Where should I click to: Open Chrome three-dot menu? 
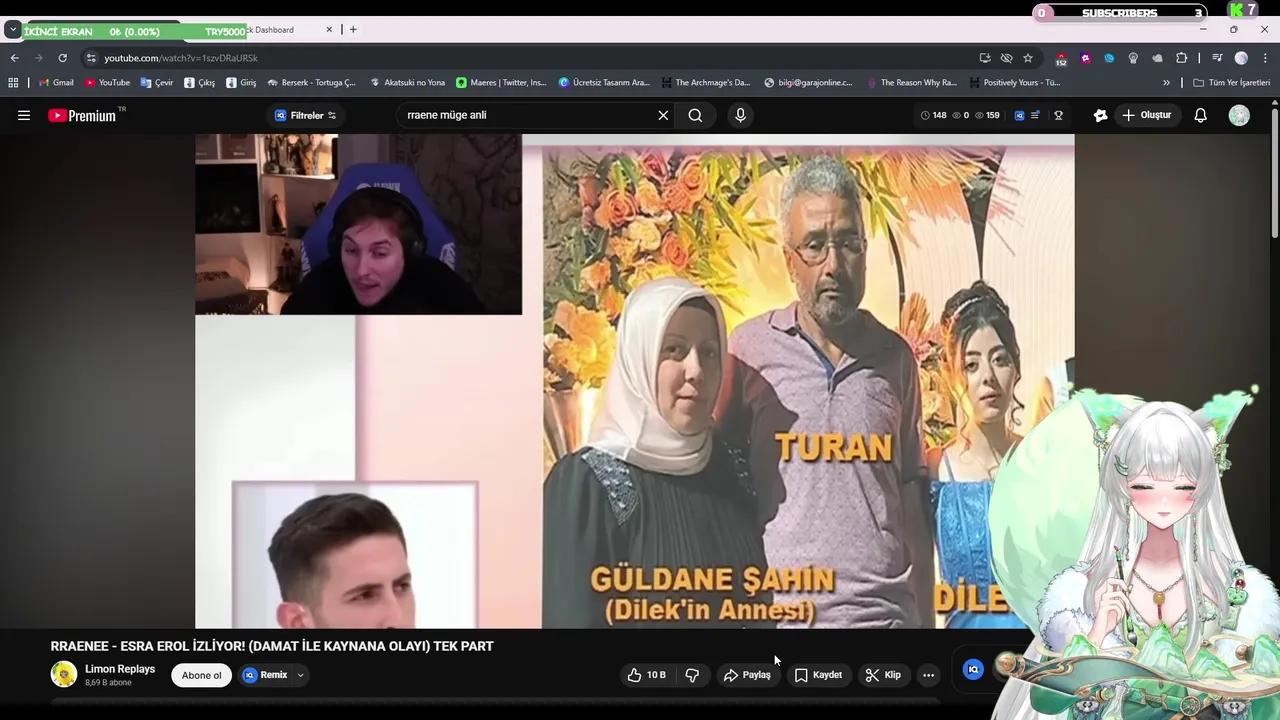pos(1265,58)
